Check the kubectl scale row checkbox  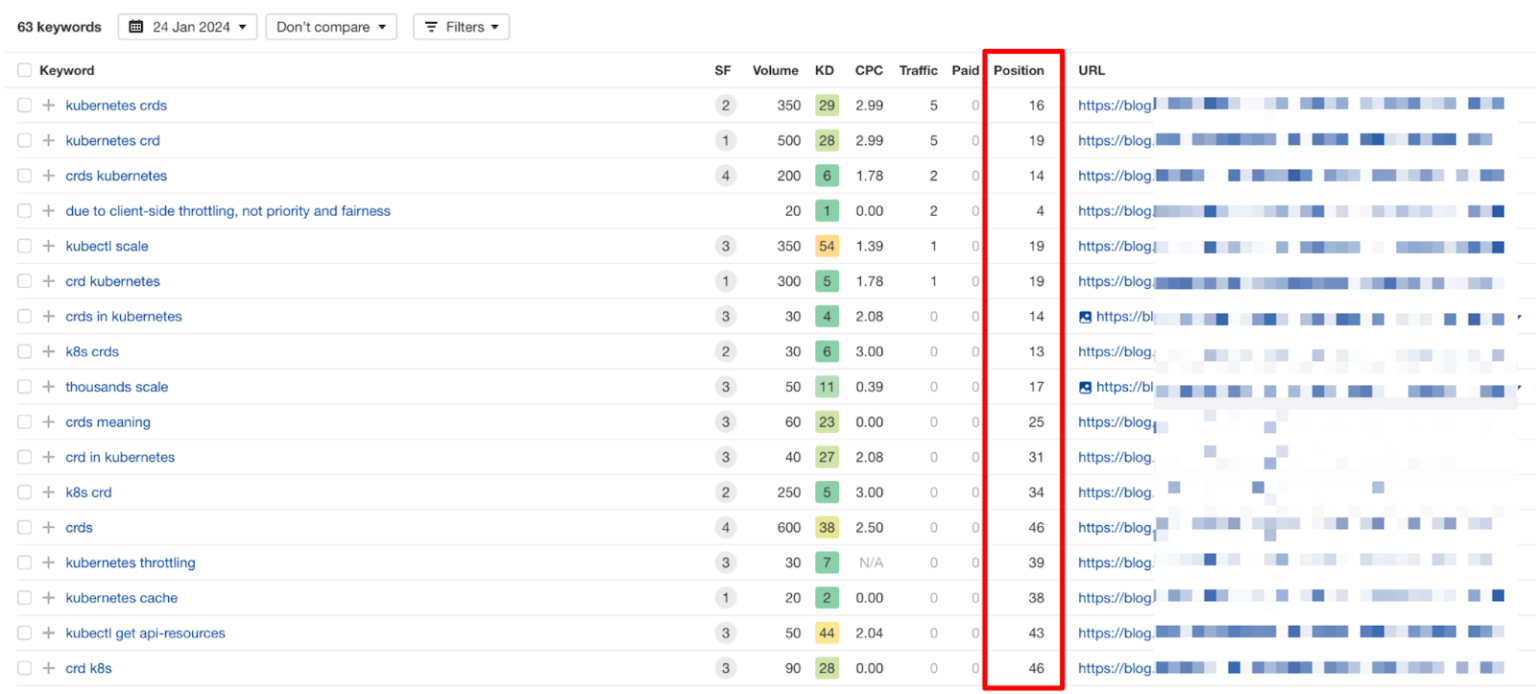click(x=24, y=246)
